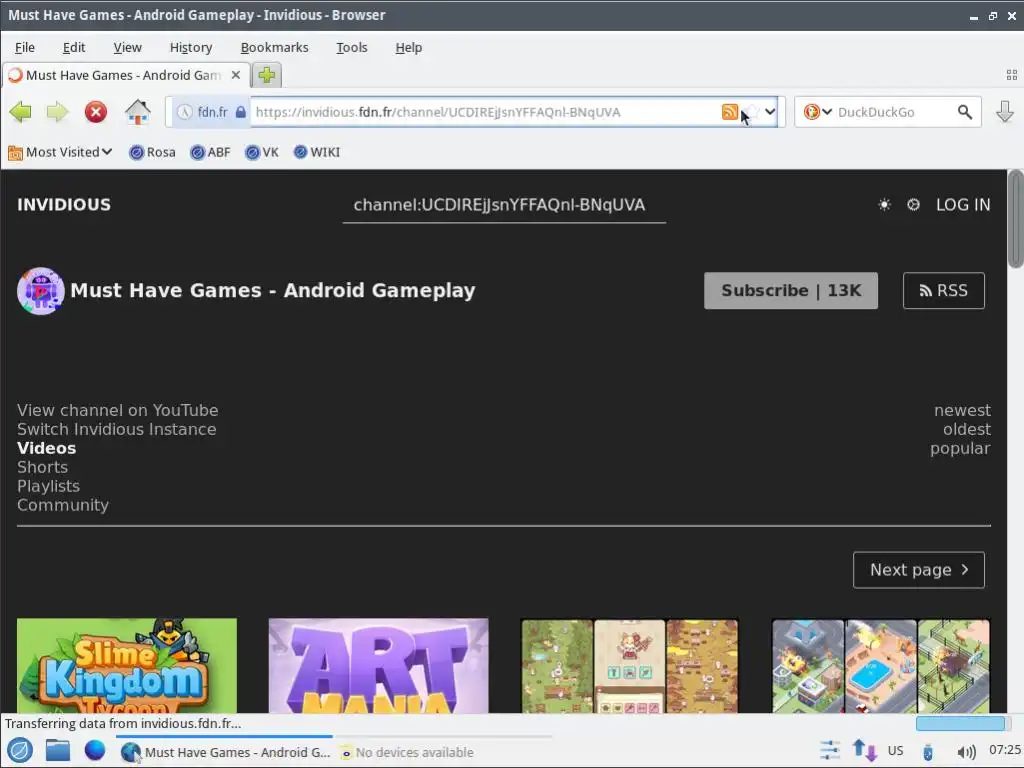Open the ABF bookmark
Viewport: 1024px width, 768px height.
click(210, 152)
